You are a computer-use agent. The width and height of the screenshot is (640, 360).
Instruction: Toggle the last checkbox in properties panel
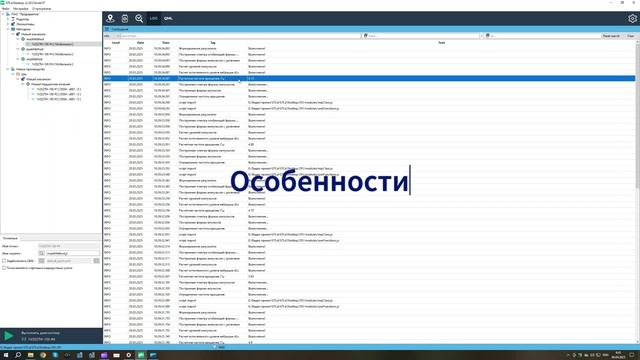[4, 268]
